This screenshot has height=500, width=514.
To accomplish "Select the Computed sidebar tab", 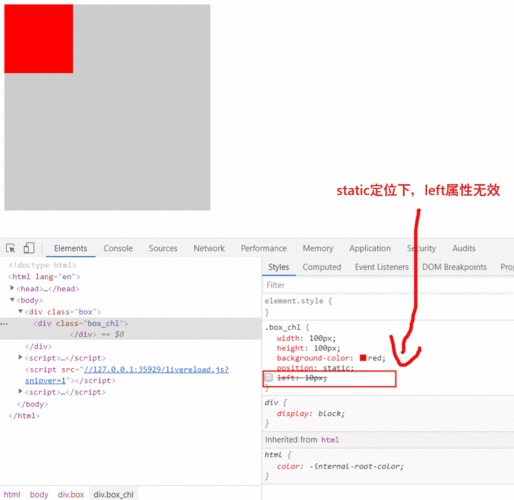I will (x=322, y=267).
